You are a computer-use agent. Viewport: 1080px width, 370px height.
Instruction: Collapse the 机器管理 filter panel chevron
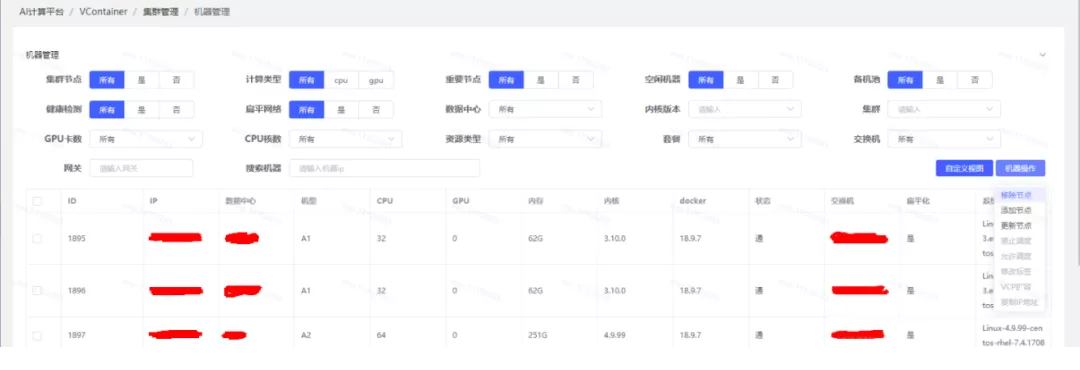tap(1043, 54)
